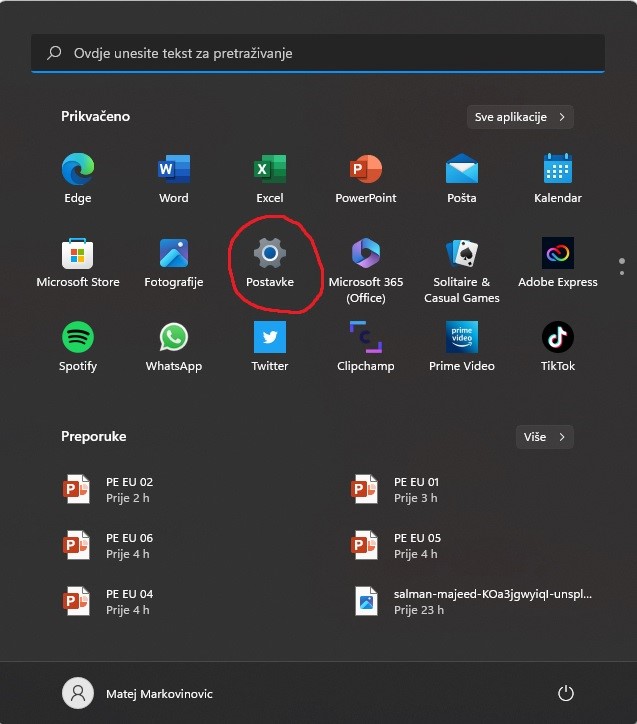Open the Edge browser app

[78, 178]
